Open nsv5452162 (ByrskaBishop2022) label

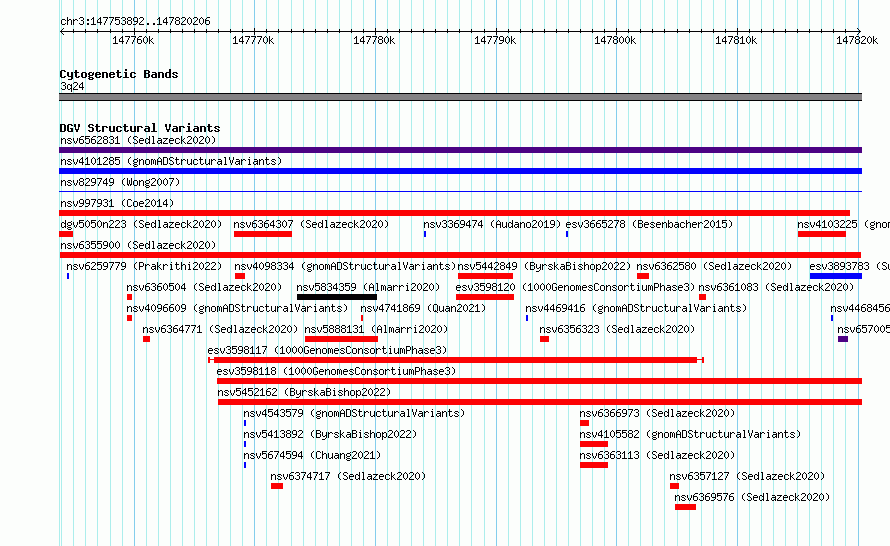pos(304,392)
